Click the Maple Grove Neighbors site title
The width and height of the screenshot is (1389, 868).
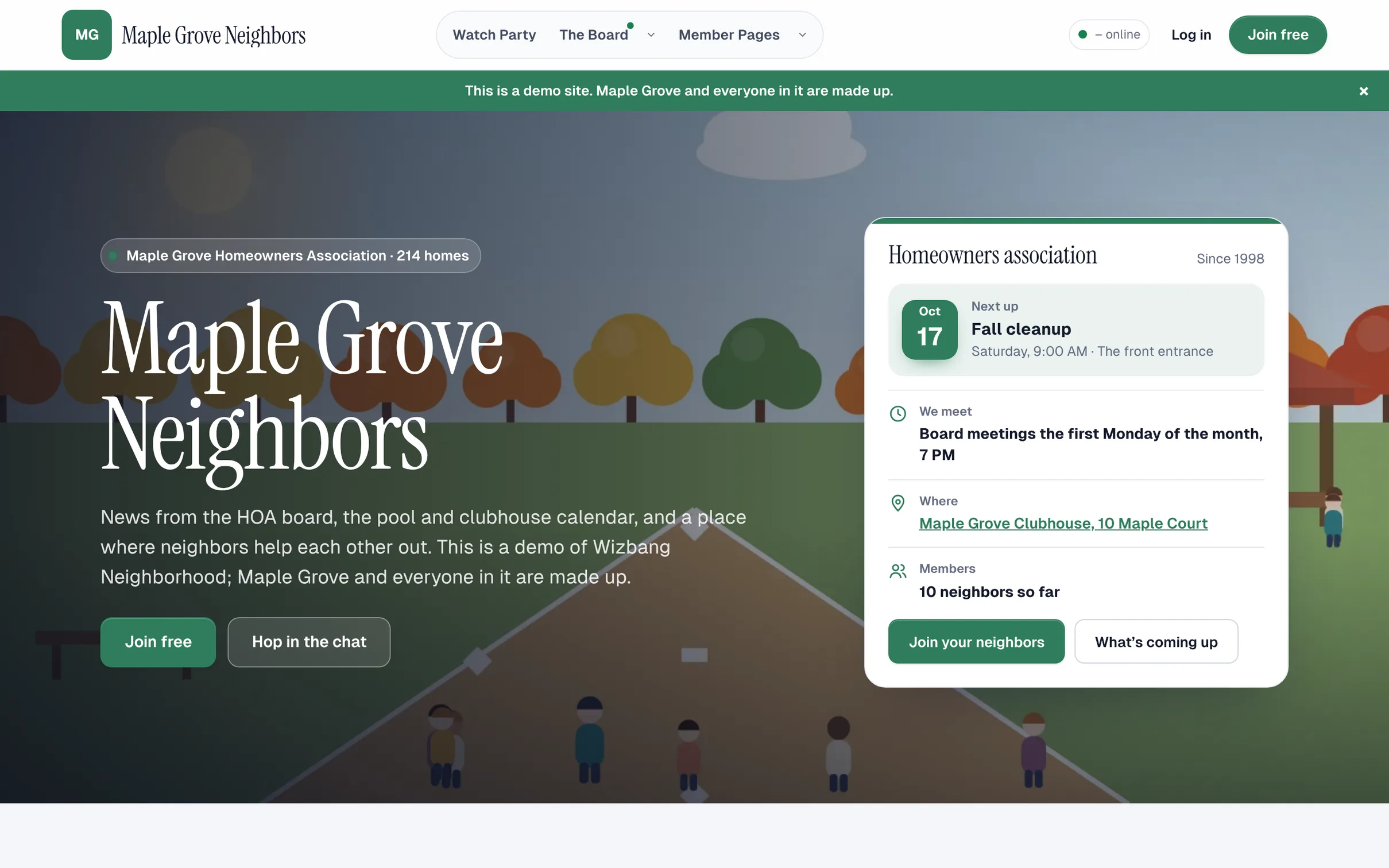pos(214,35)
